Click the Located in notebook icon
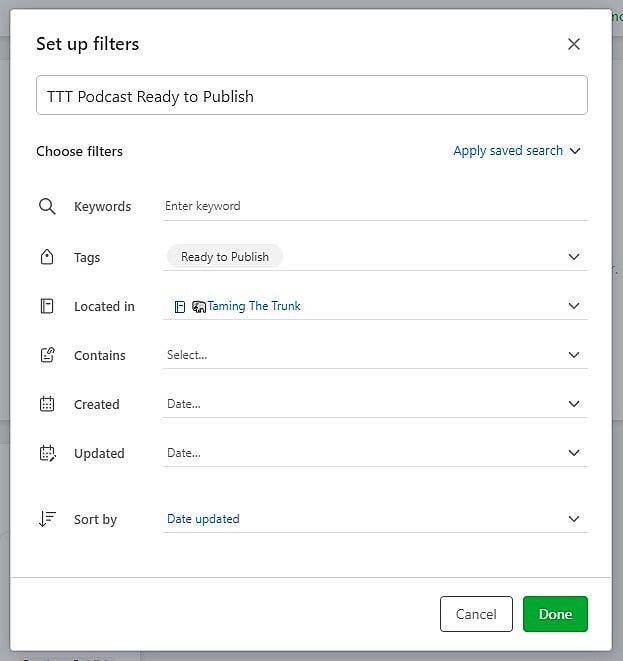Viewport: 623px width, 661px height. click(x=47, y=306)
